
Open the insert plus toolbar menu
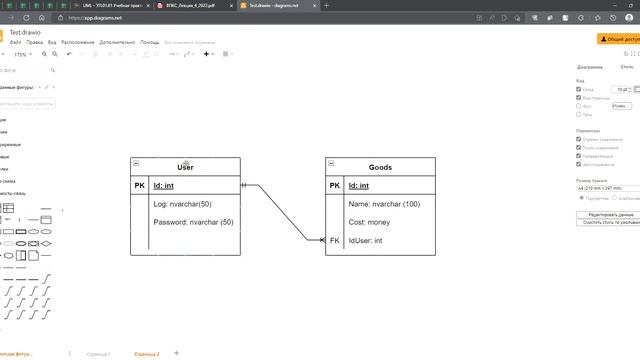[209, 54]
